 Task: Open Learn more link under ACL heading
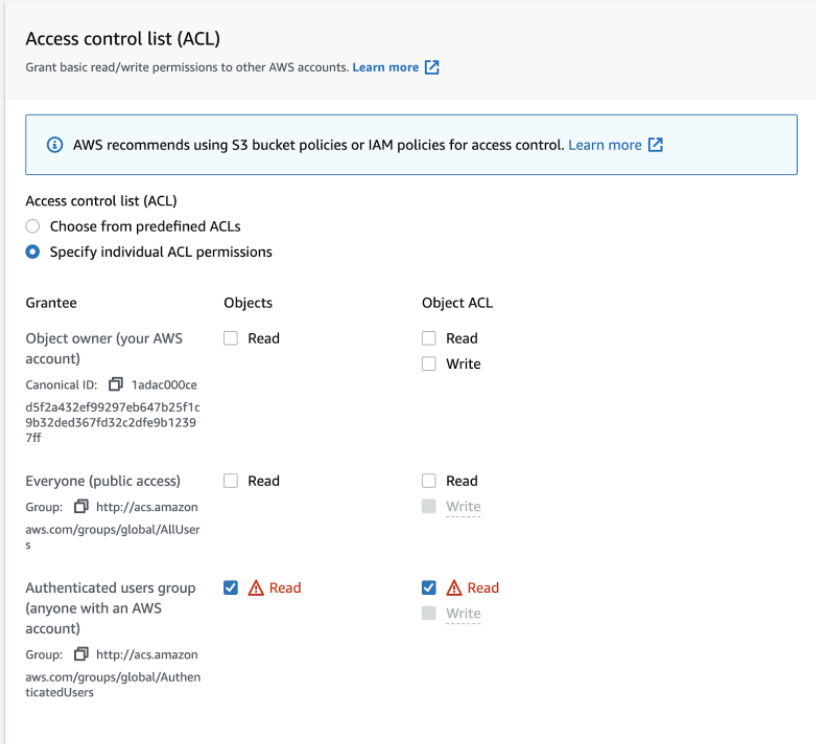tap(385, 68)
